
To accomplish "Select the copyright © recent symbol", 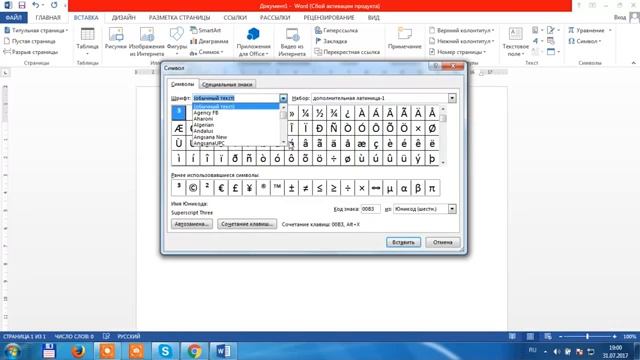I will tap(193, 188).
